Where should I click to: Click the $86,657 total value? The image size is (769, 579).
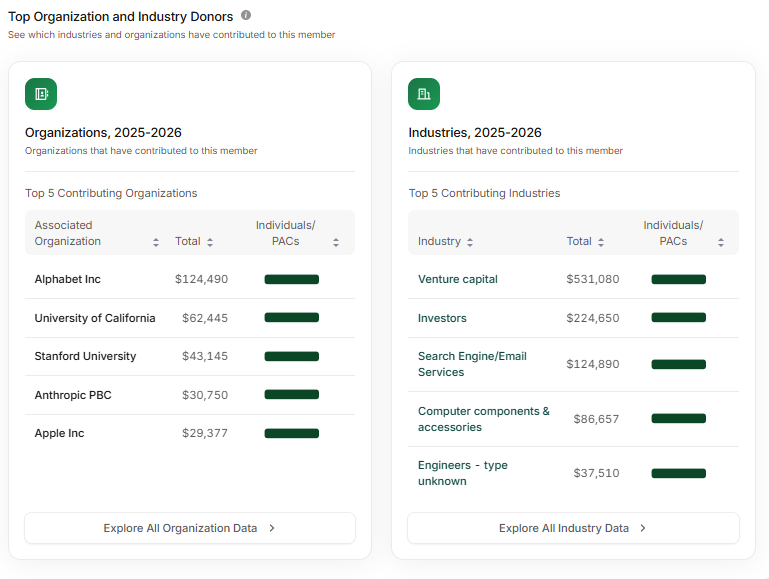596,419
